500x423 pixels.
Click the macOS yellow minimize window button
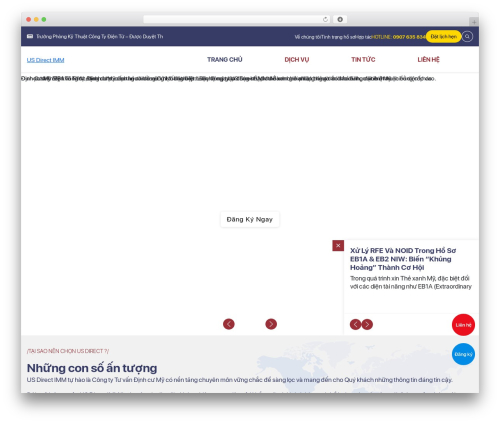tap(36, 19)
